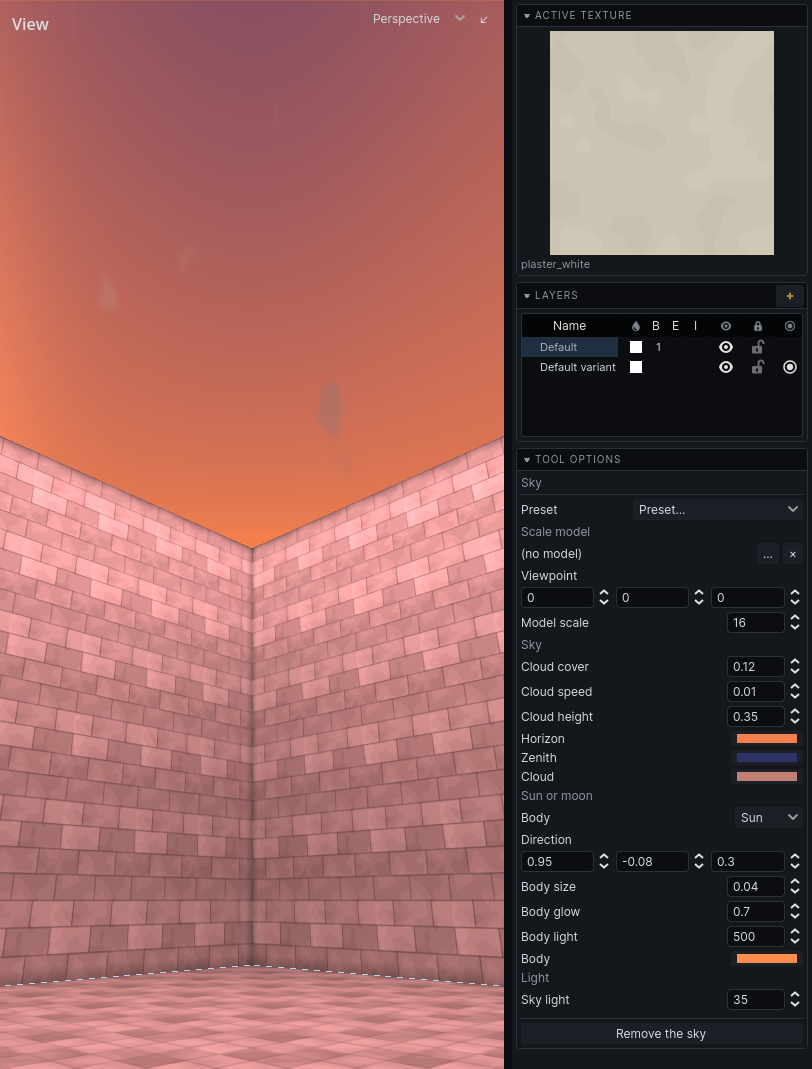The image size is (812, 1069).
Task: Click the Direction field showing 0.3
Action: coord(748,862)
